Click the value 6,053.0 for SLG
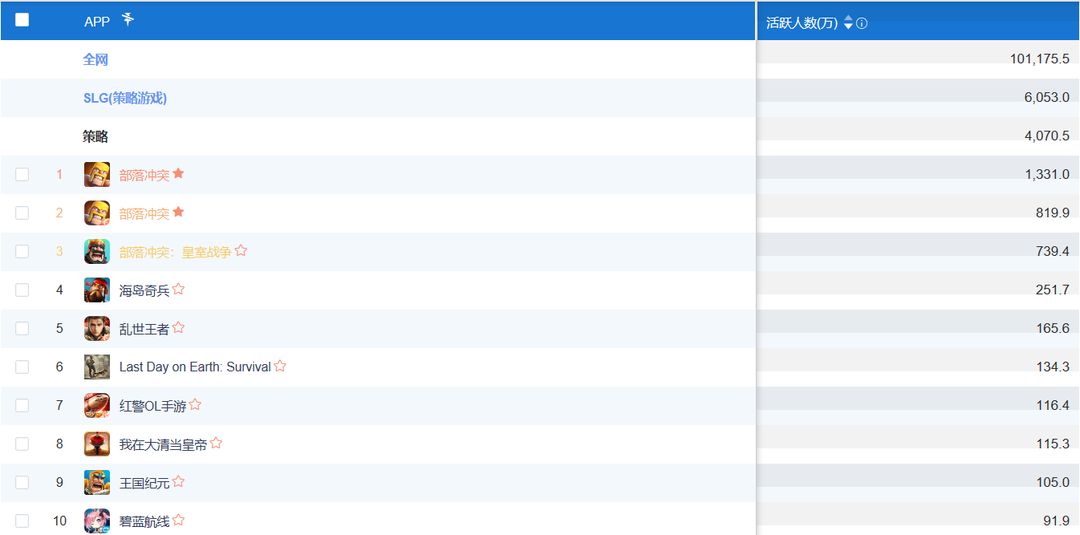The height and width of the screenshot is (535, 1080). point(1046,98)
